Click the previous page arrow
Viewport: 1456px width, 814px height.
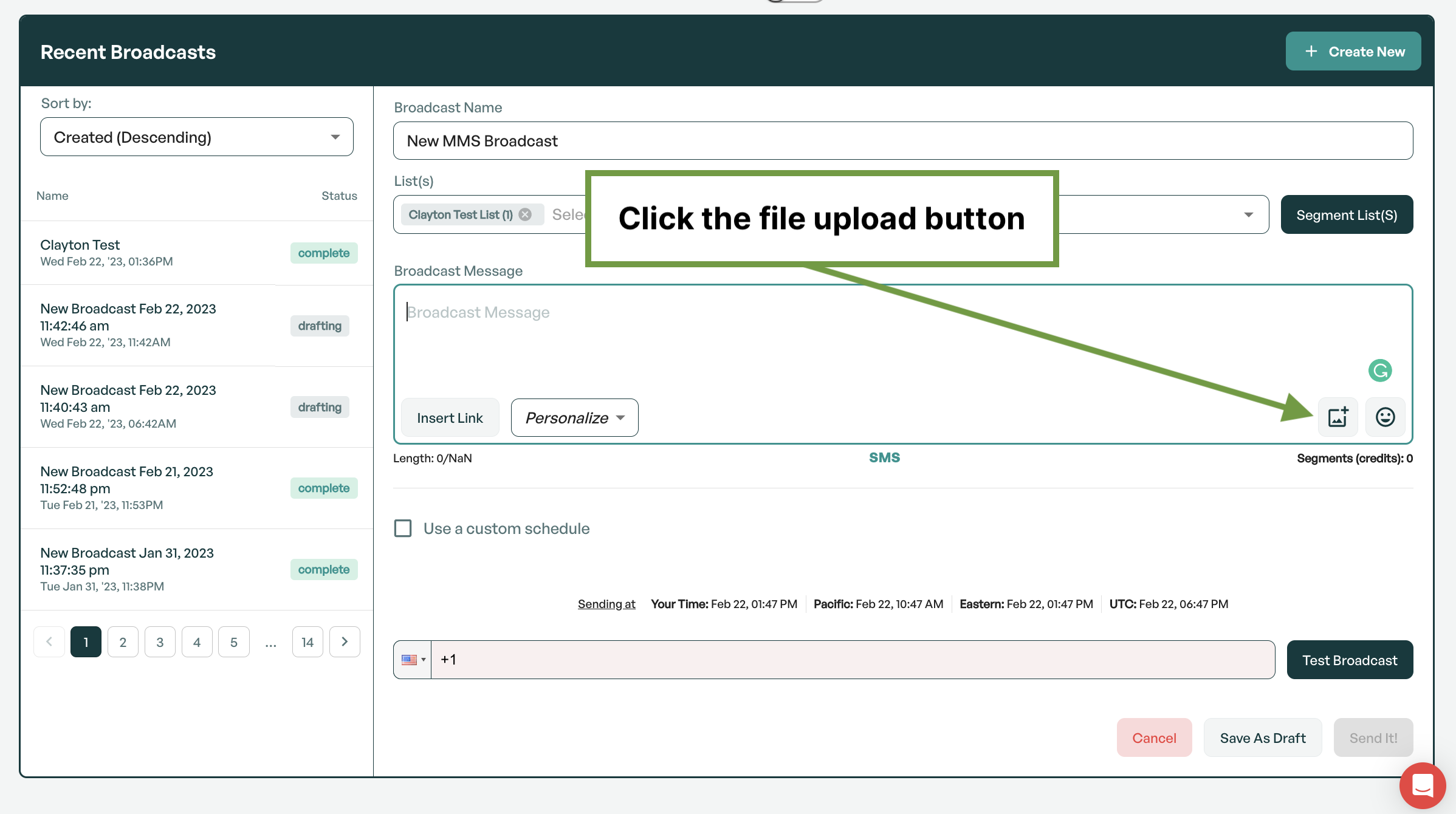(x=49, y=642)
